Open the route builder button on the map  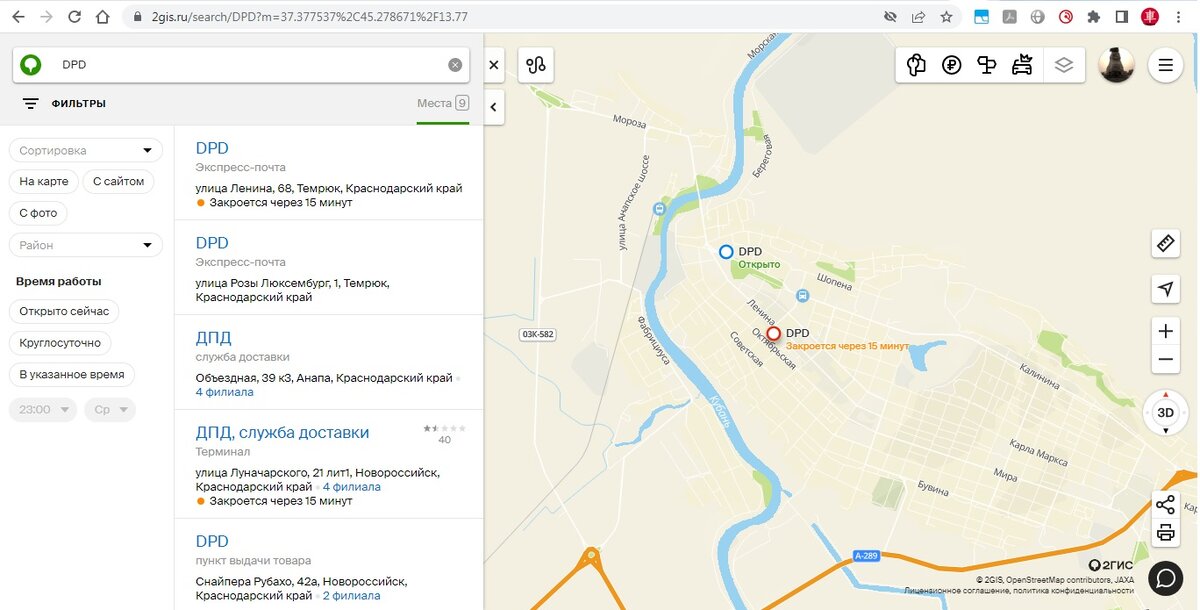tap(536, 65)
